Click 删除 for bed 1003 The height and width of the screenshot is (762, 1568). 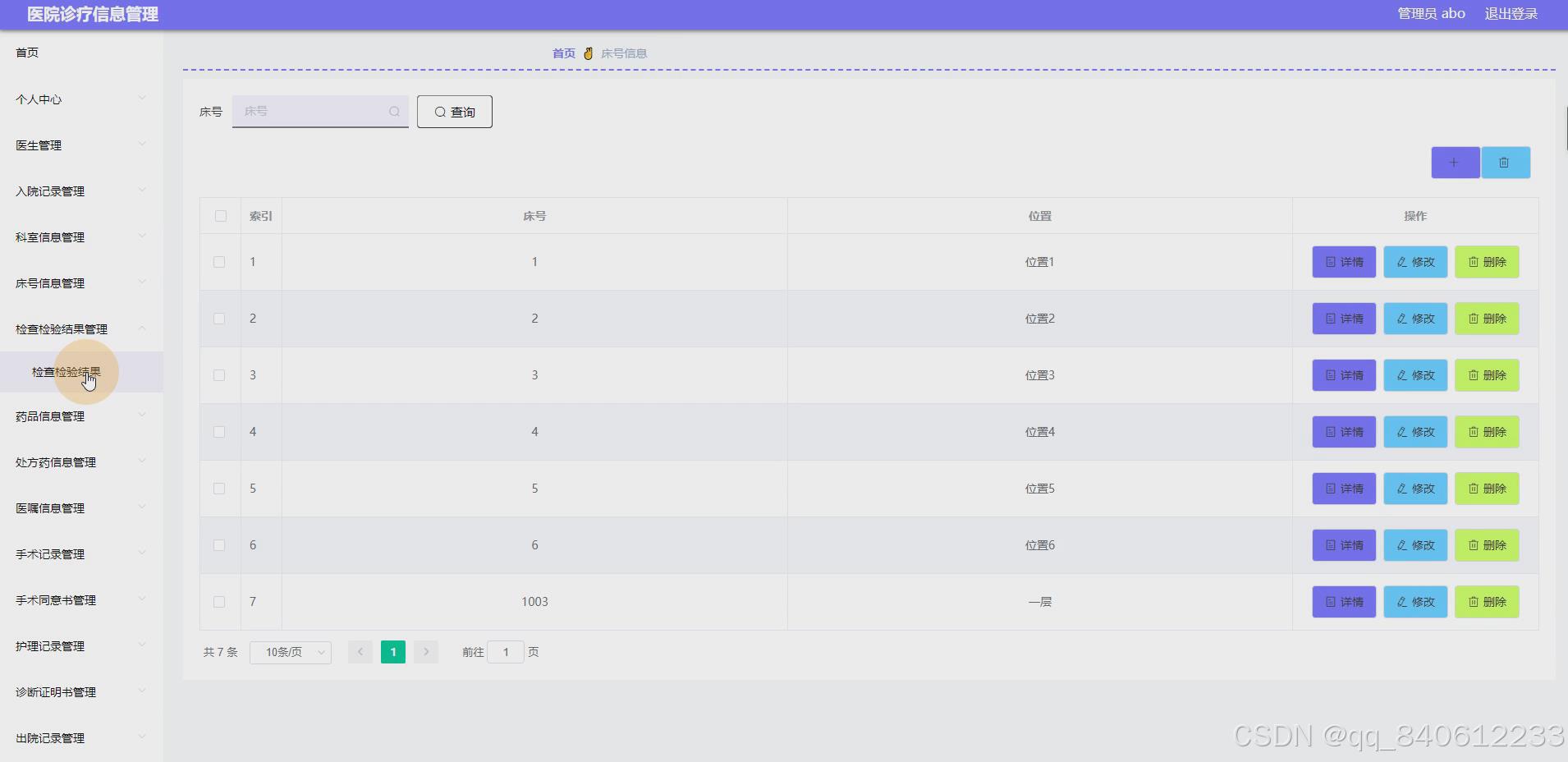(x=1487, y=602)
